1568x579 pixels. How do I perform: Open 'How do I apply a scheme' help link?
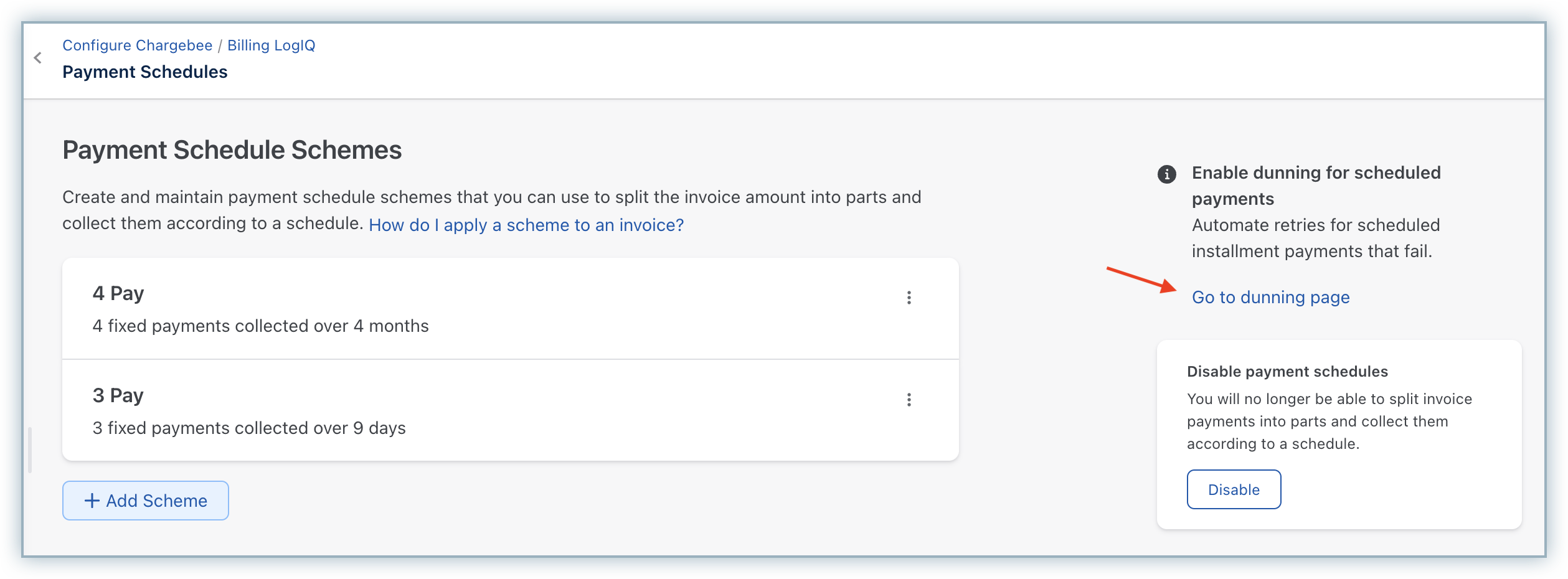(526, 225)
